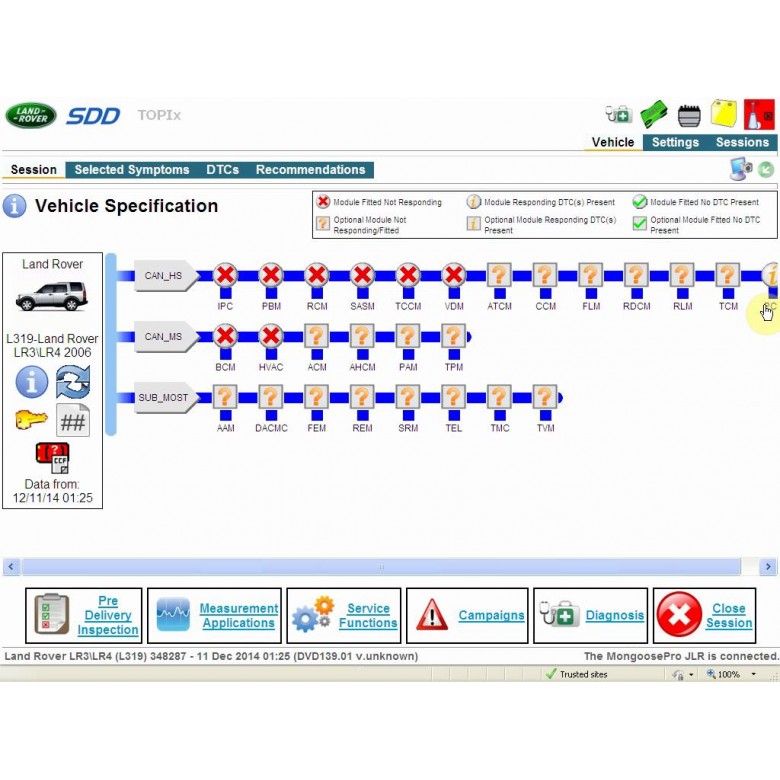This screenshot has height=780, width=780.
Task: Click the Land Rover vehicle thumbnail image
Action: [x=52, y=295]
